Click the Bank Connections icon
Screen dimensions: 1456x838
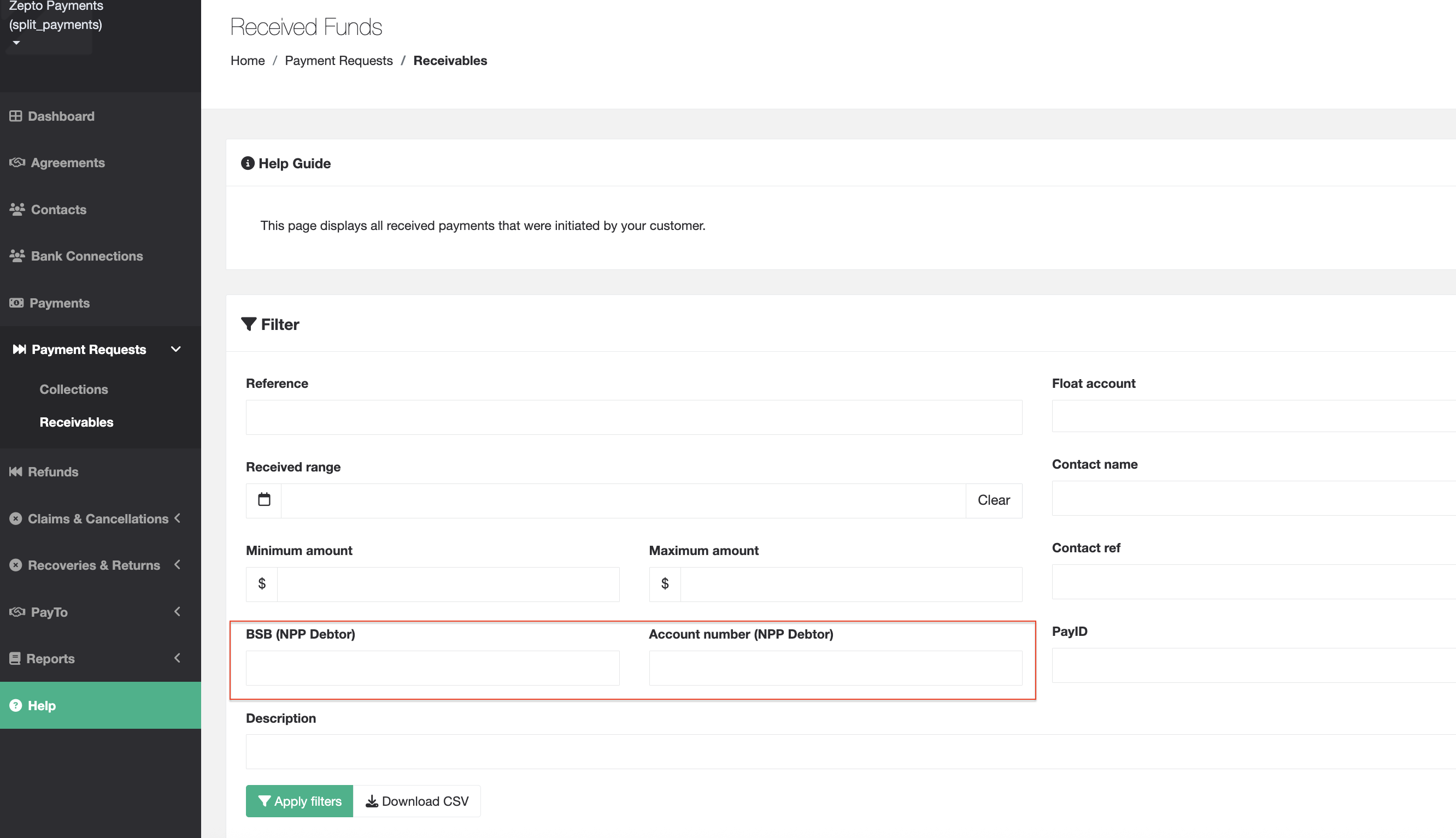[17, 256]
